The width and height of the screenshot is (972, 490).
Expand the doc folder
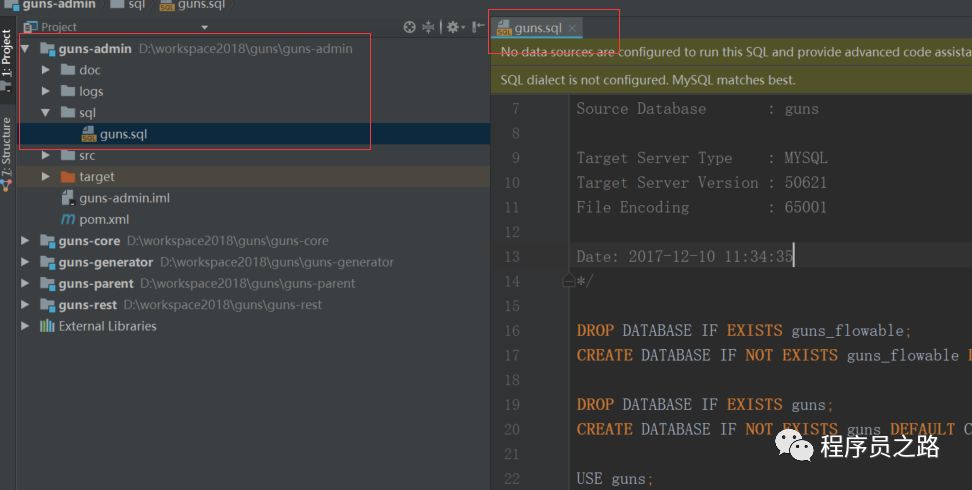click(45, 70)
